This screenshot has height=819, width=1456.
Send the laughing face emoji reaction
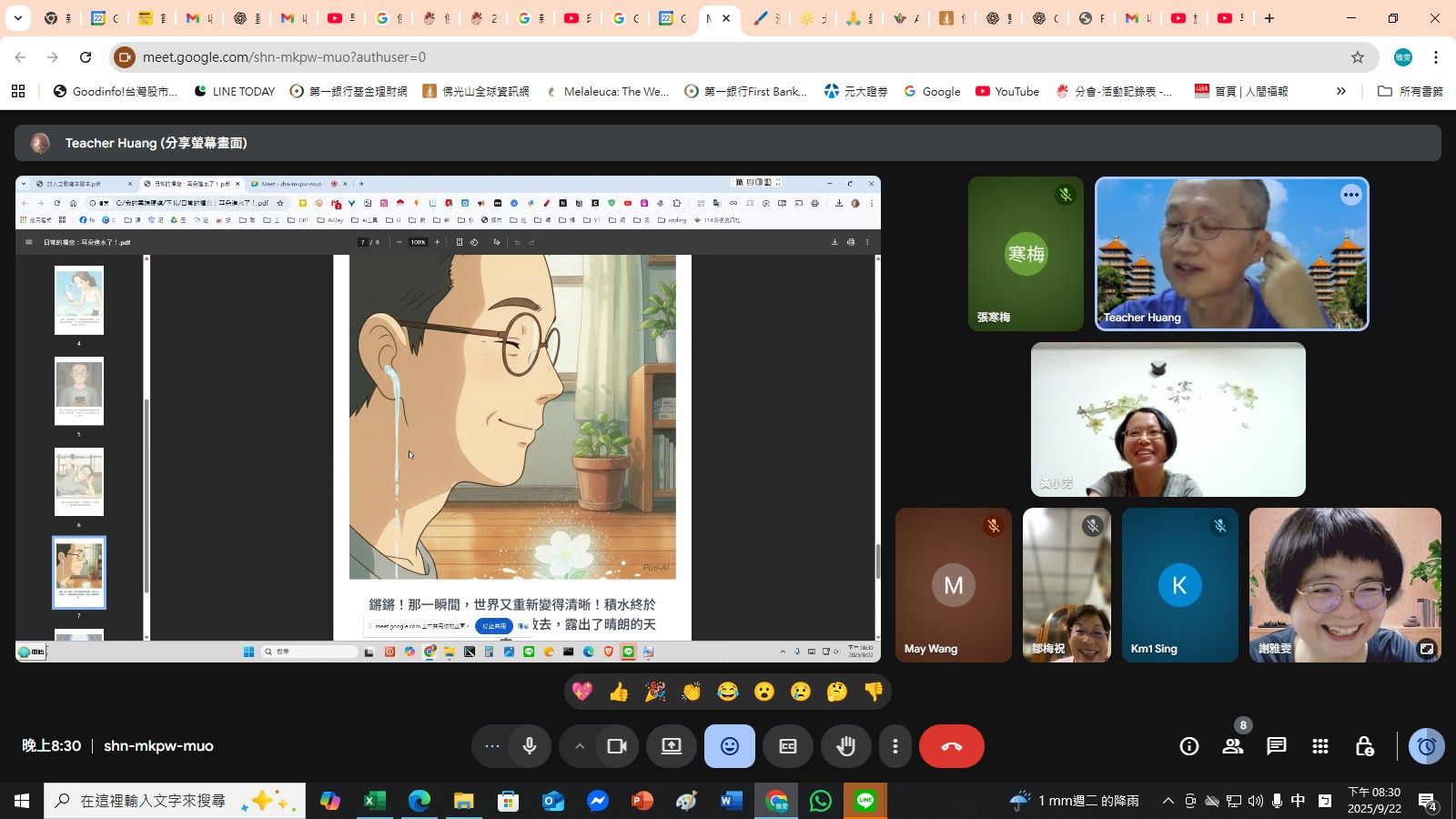[x=728, y=692]
